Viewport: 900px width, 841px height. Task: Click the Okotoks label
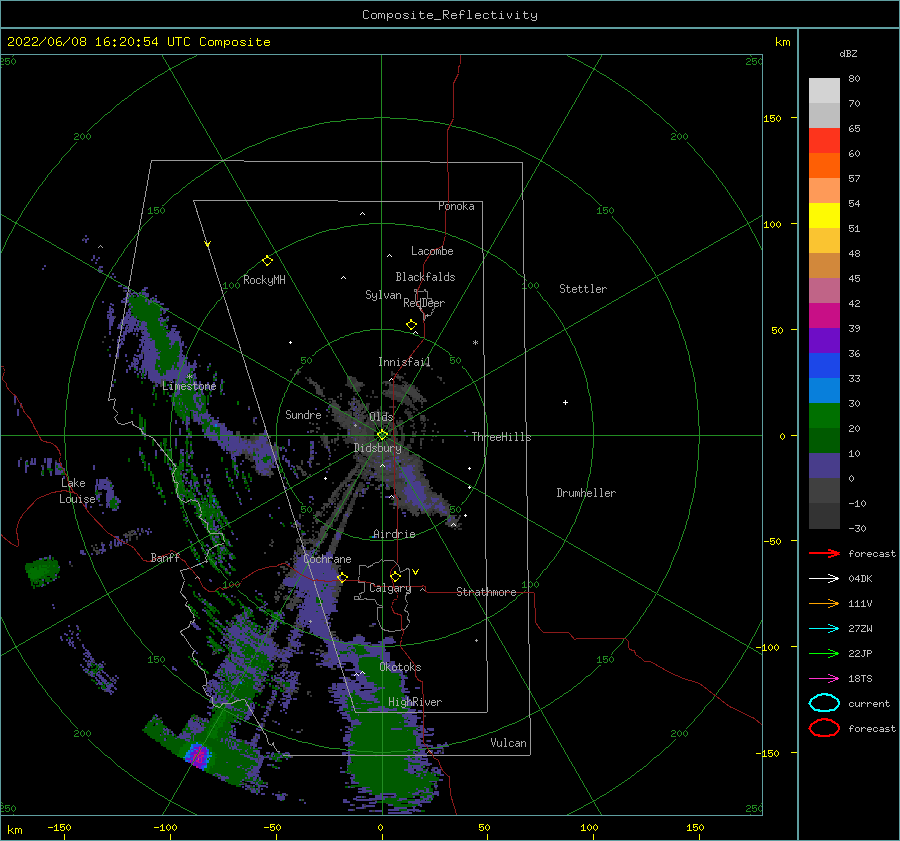400,667
